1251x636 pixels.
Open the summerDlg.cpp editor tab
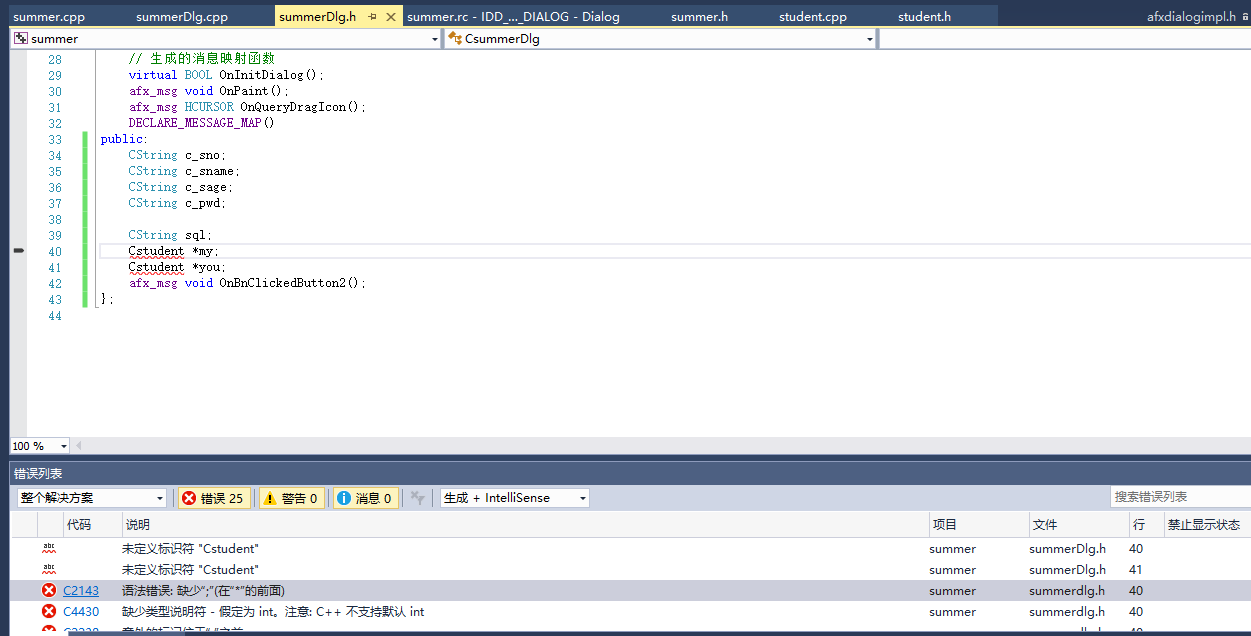[182, 17]
